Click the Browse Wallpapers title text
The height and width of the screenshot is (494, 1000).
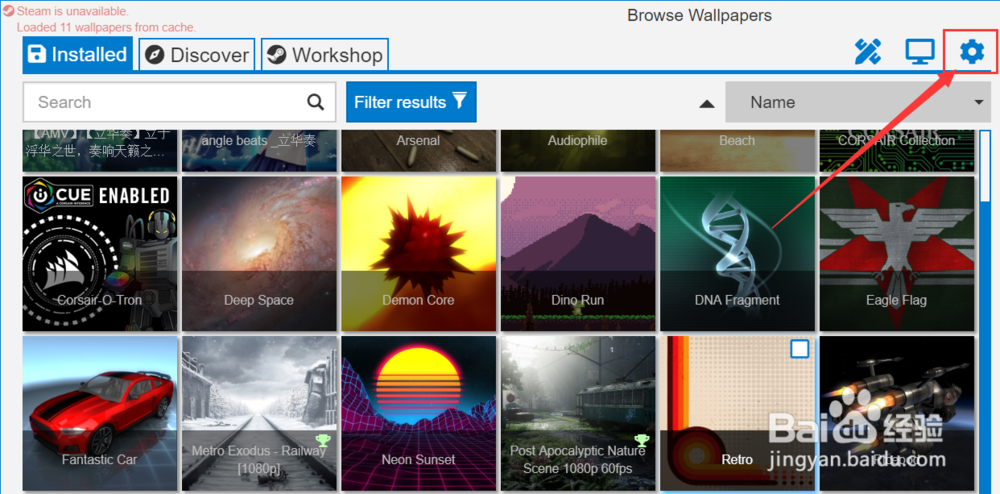(x=700, y=15)
